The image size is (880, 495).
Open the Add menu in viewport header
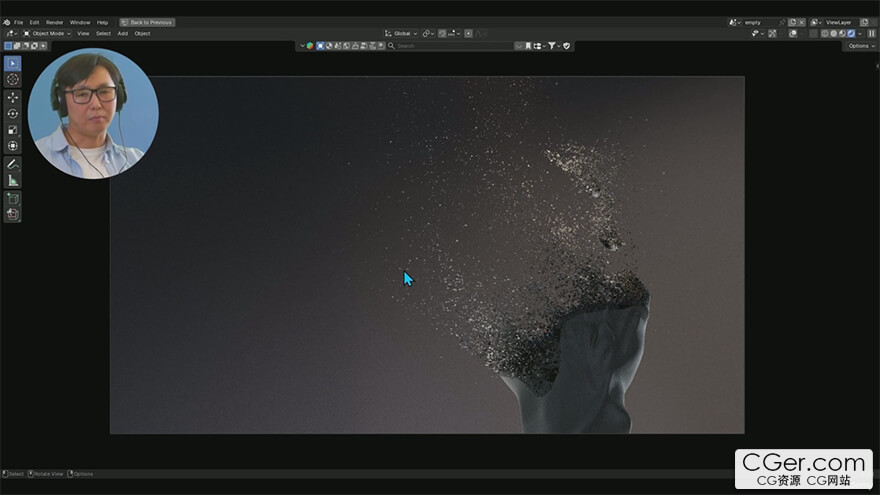pos(122,33)
